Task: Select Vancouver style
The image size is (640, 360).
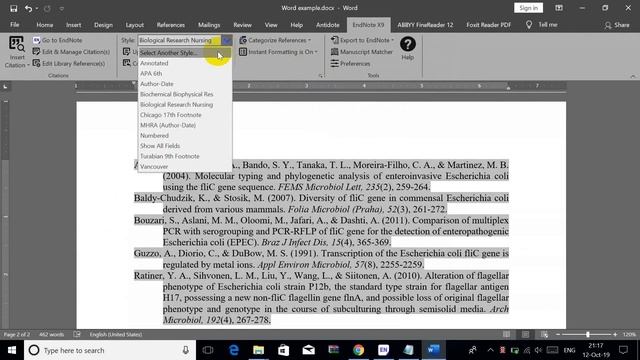Action: click(x=184, y=167)
